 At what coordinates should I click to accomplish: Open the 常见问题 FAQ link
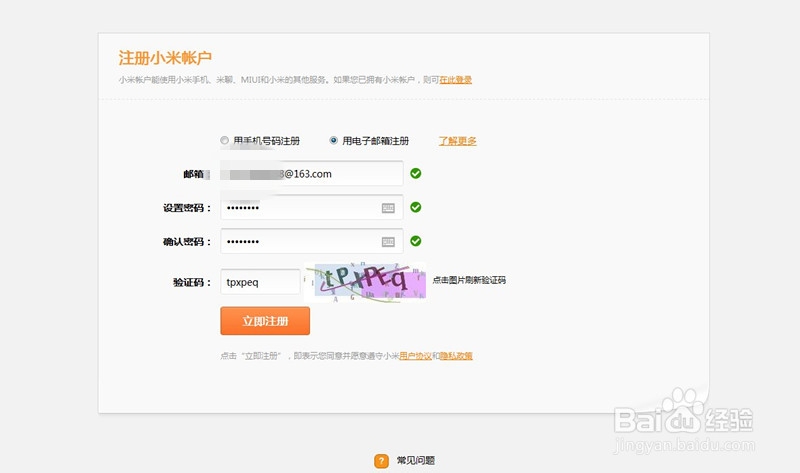[x=416, y=460]
